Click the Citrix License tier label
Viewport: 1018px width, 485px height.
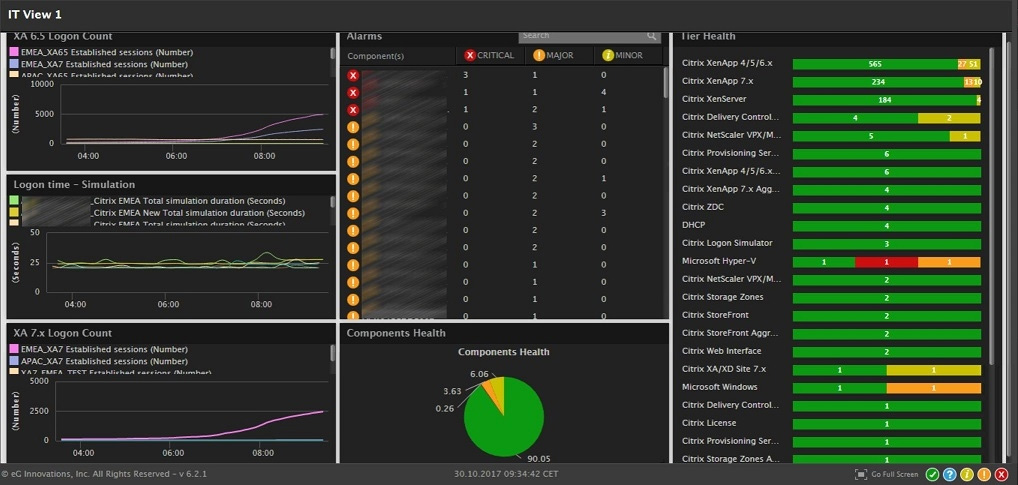[x=709, y=423]
